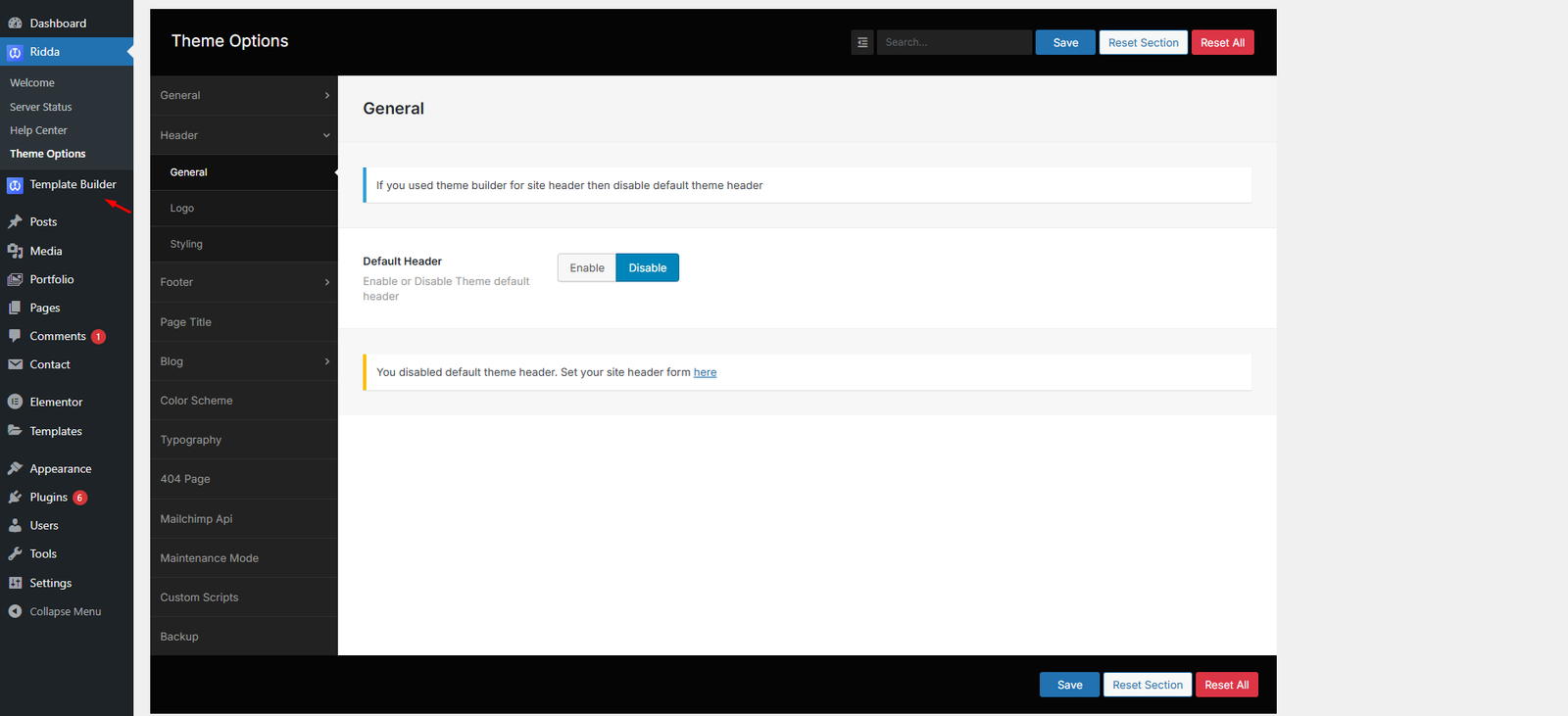1568x716 pixels.
Task: Enable the Default Header option
Action: pos(587,267)
